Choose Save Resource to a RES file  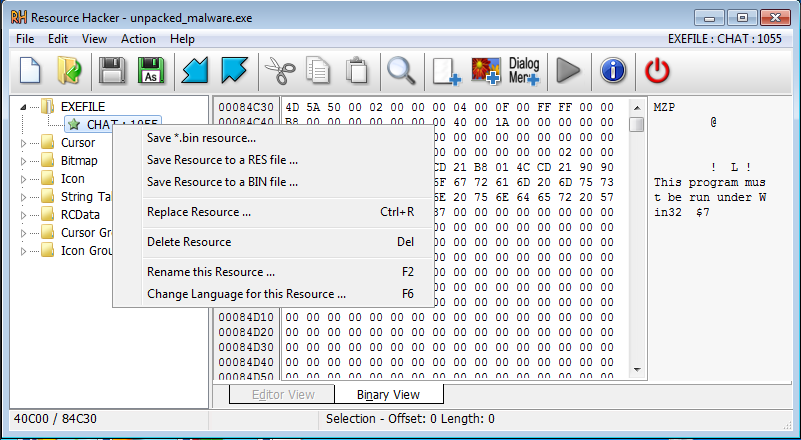click(x=273, y=160)
